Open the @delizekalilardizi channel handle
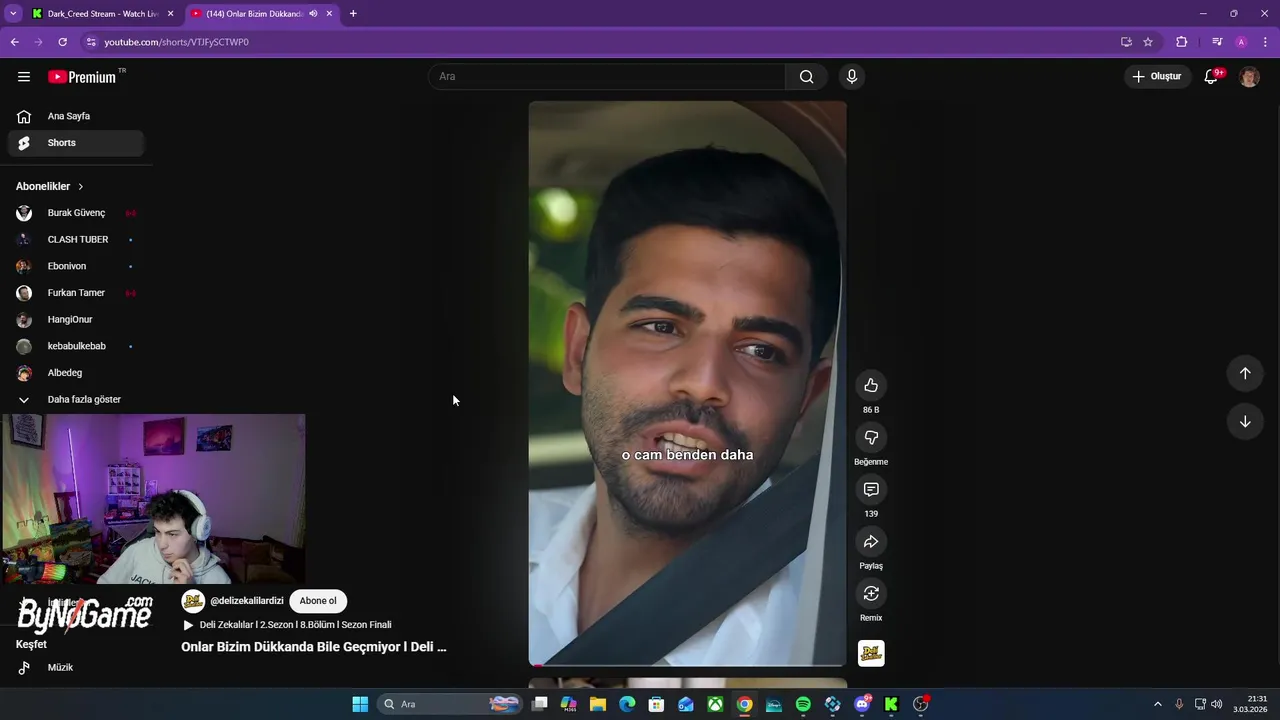This screenshot has width=1280, height=720. (247, 601)
